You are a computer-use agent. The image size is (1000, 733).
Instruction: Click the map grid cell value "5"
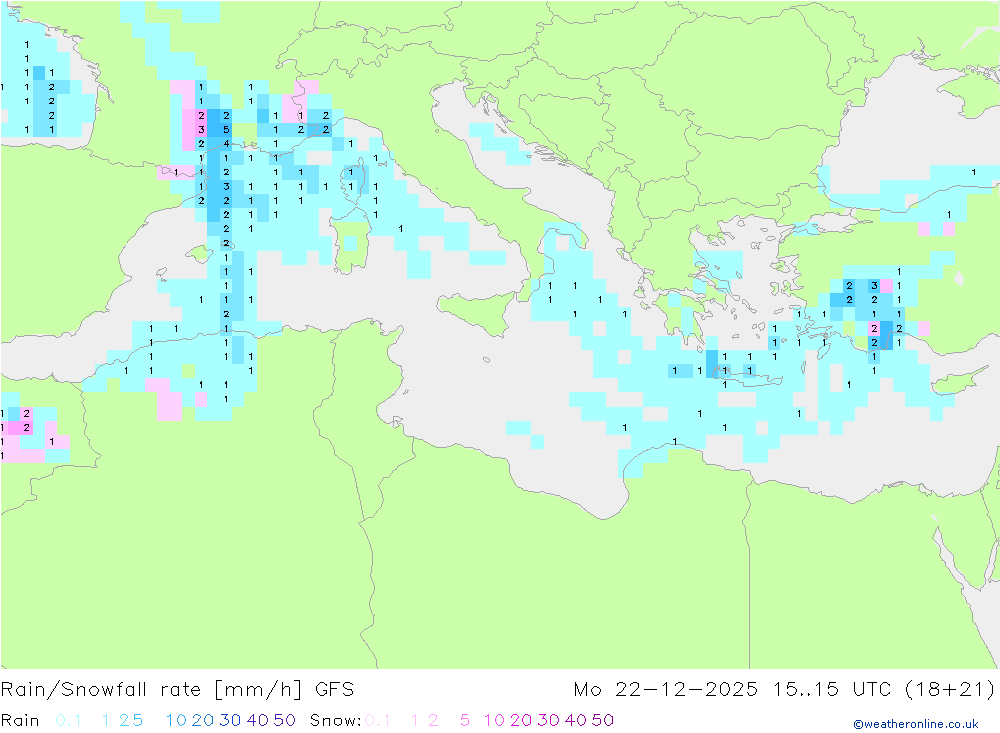pyautogui.click(x=226, y=130)
